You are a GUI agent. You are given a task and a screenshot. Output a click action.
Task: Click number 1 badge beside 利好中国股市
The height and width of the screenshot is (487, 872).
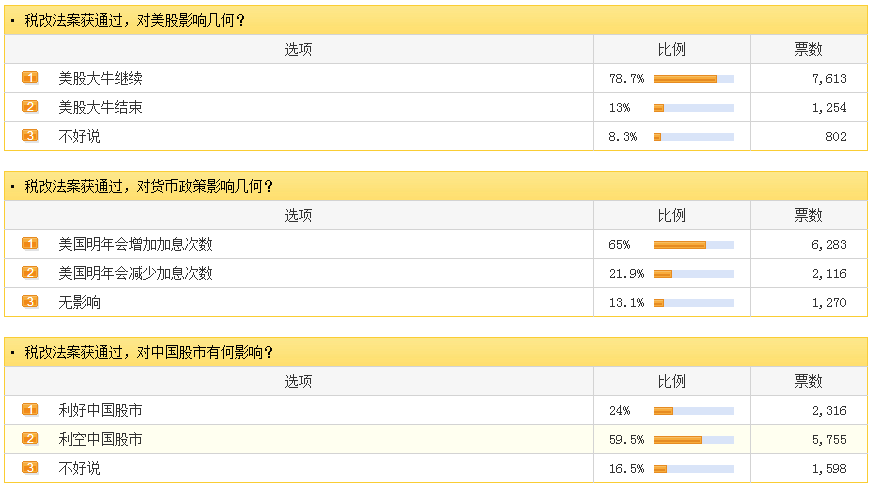(x=30, y=410)
